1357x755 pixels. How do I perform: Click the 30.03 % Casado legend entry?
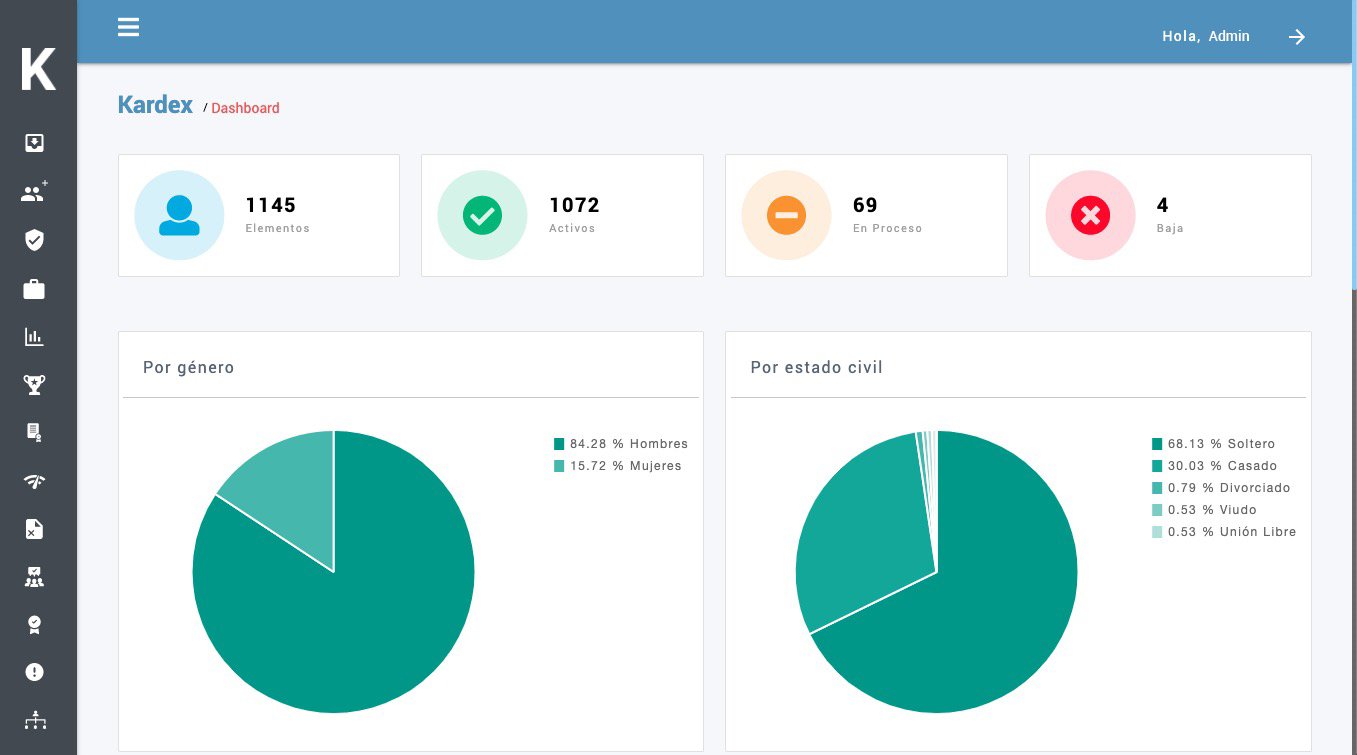point(1214,466)
